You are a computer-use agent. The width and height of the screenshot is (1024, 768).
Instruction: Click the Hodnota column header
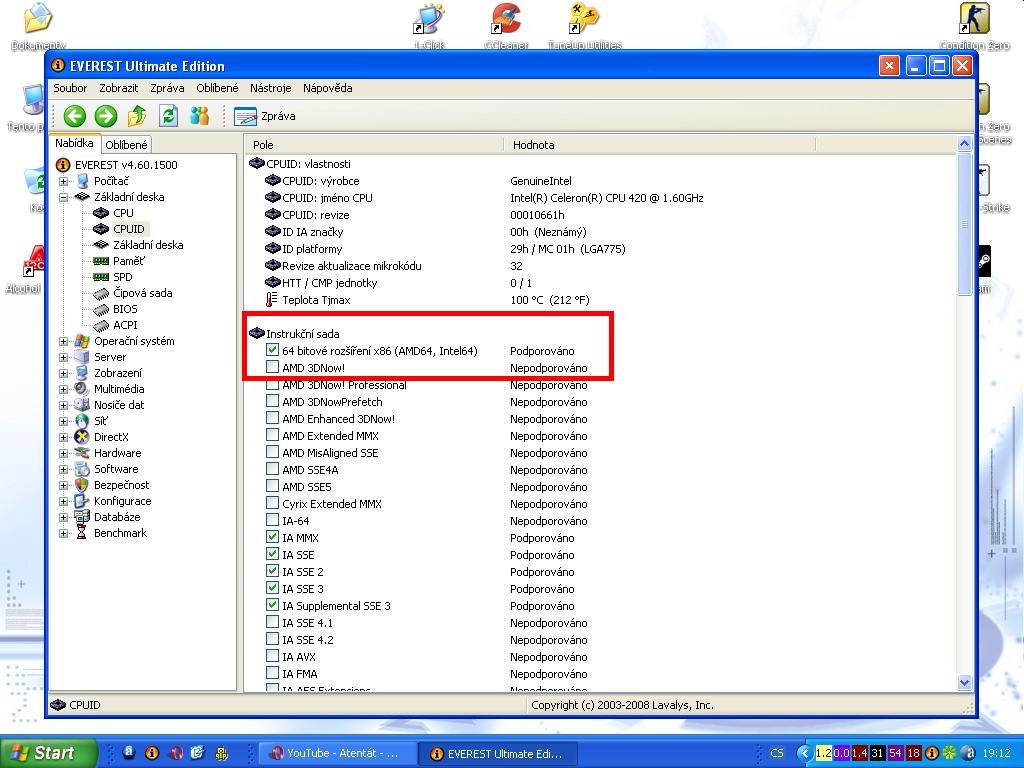point(533,145)
